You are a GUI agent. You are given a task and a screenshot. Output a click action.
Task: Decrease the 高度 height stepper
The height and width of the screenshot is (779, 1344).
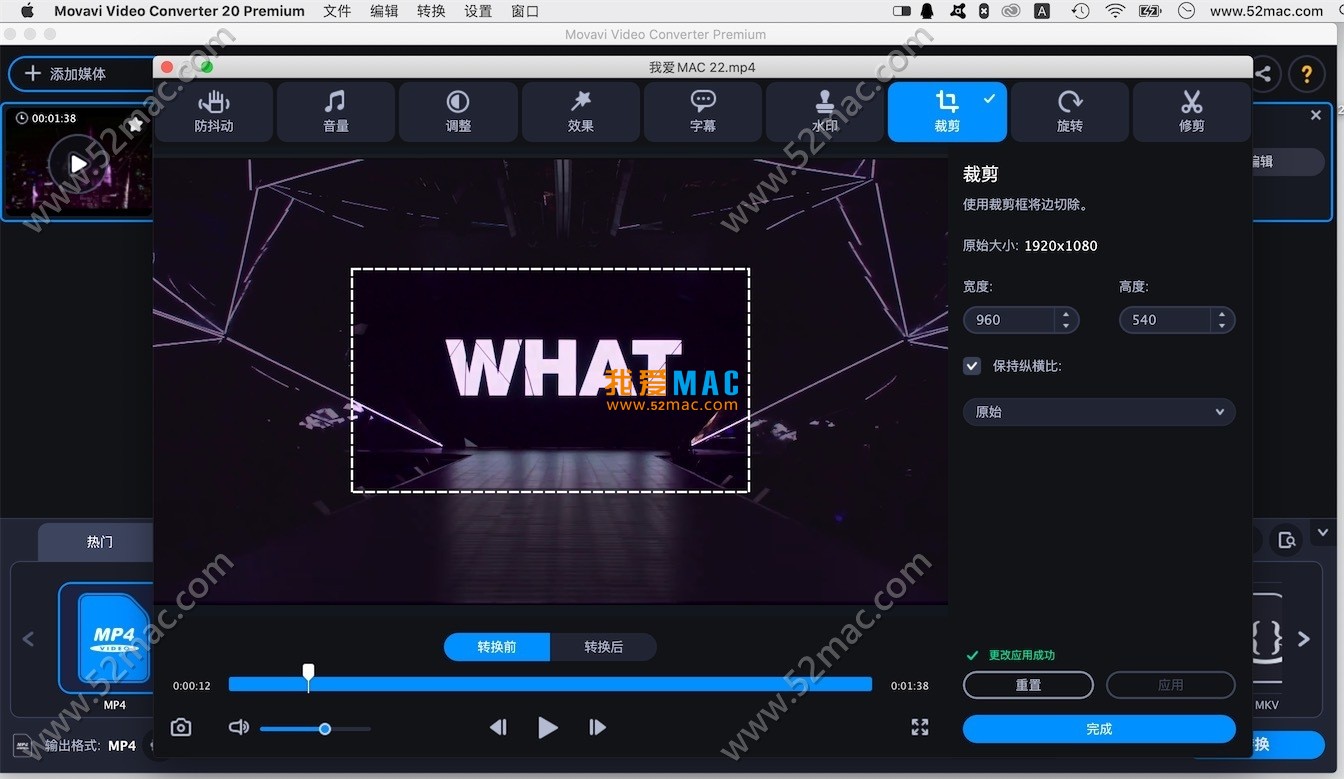(x=1222, y=326)
